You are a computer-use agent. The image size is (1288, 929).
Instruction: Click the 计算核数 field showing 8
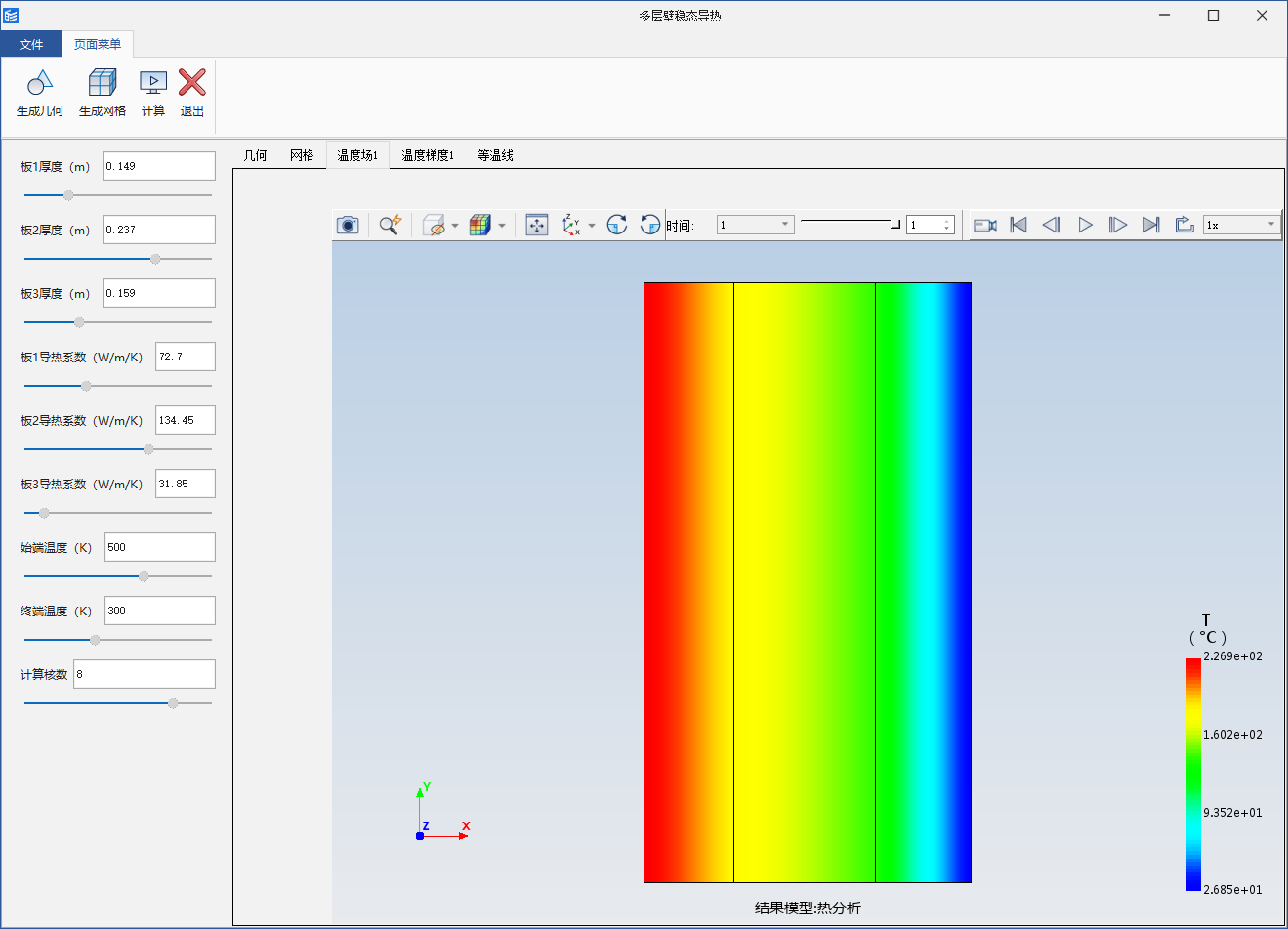pyautogui.click(x=145, y=674)
